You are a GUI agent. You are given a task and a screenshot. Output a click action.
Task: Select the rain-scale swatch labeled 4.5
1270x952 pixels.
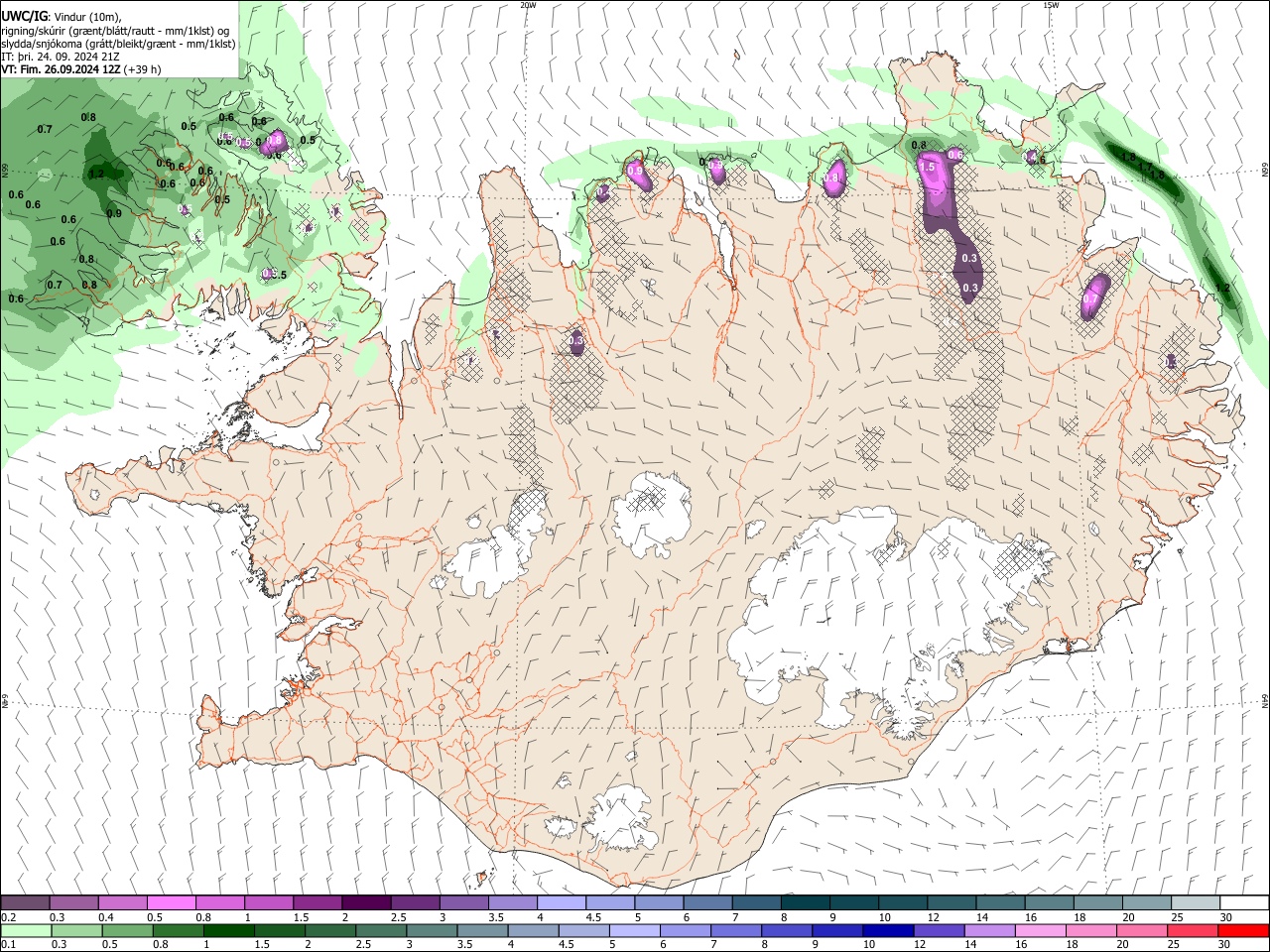pos(583,930)
